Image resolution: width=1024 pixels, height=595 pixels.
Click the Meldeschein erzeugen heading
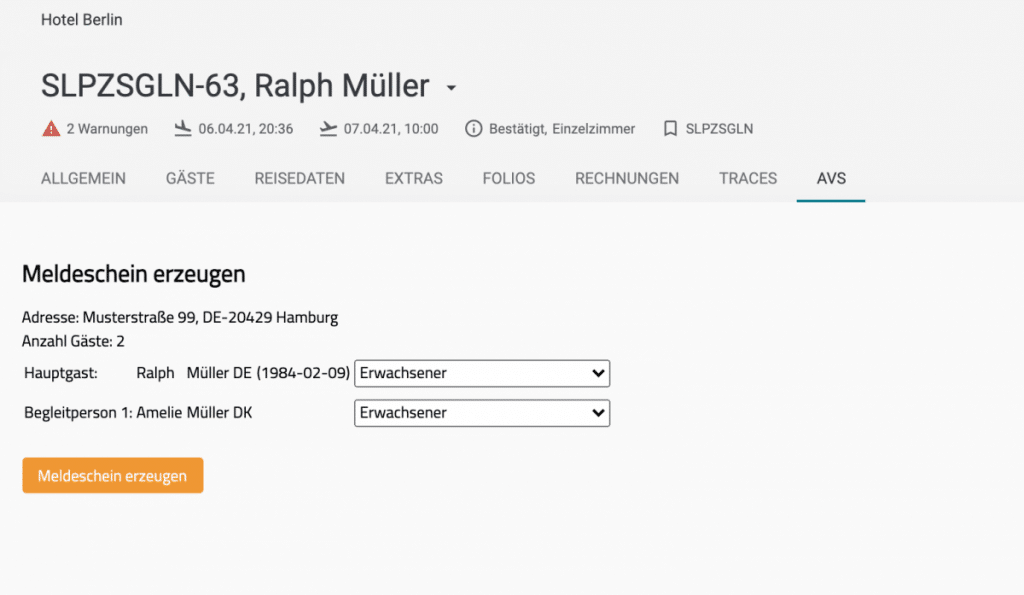[134, 274]
